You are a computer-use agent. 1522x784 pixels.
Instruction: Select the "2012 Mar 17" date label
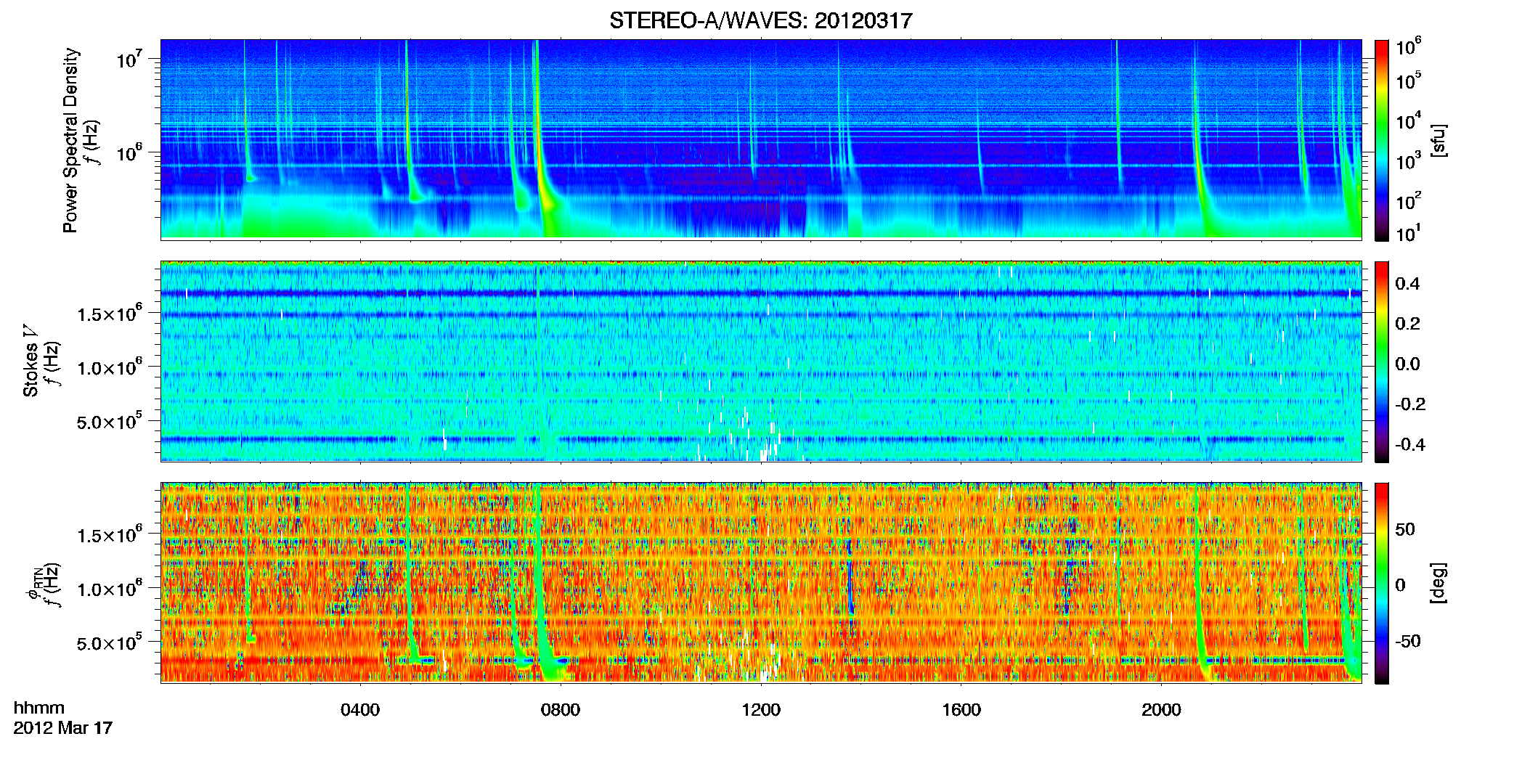tap(63, 728)
